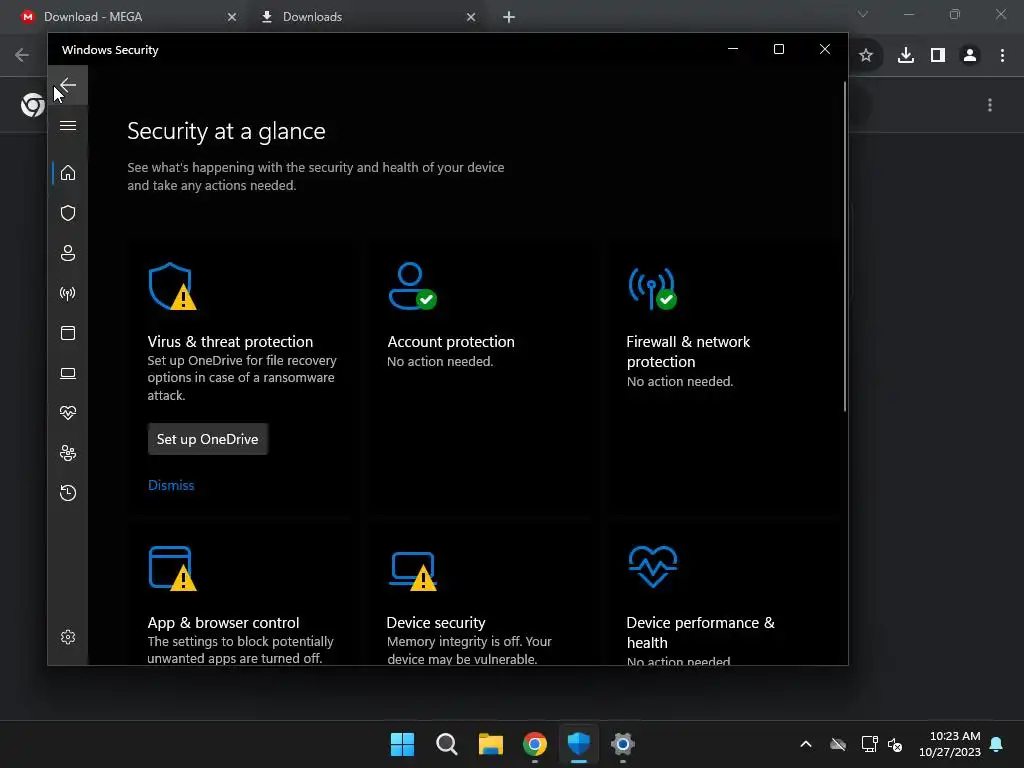Click the Windows Security vertical scrollbar
Image resolution: width=1024 pixels, height=768 pixels.
click(x=844, y=247)
